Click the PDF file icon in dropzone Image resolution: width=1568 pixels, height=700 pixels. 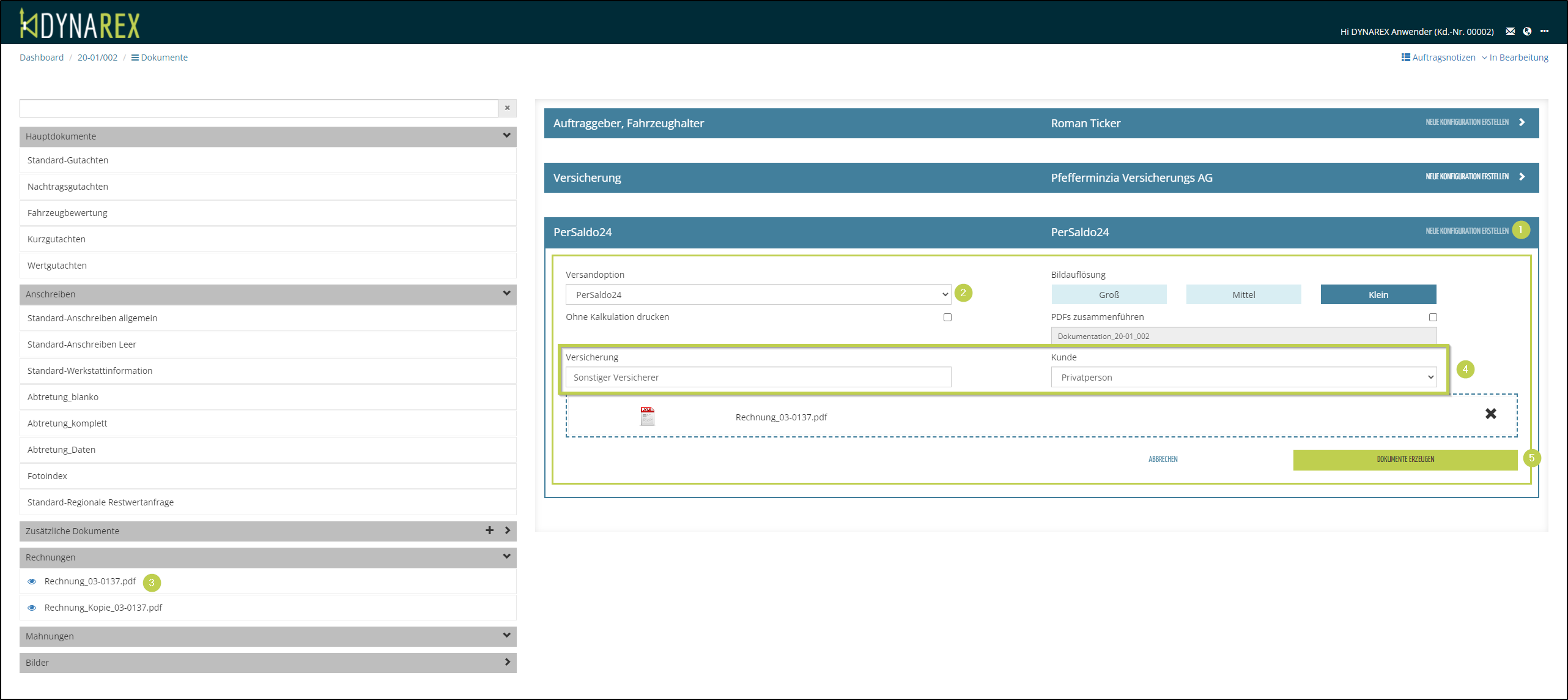(647, 416)
